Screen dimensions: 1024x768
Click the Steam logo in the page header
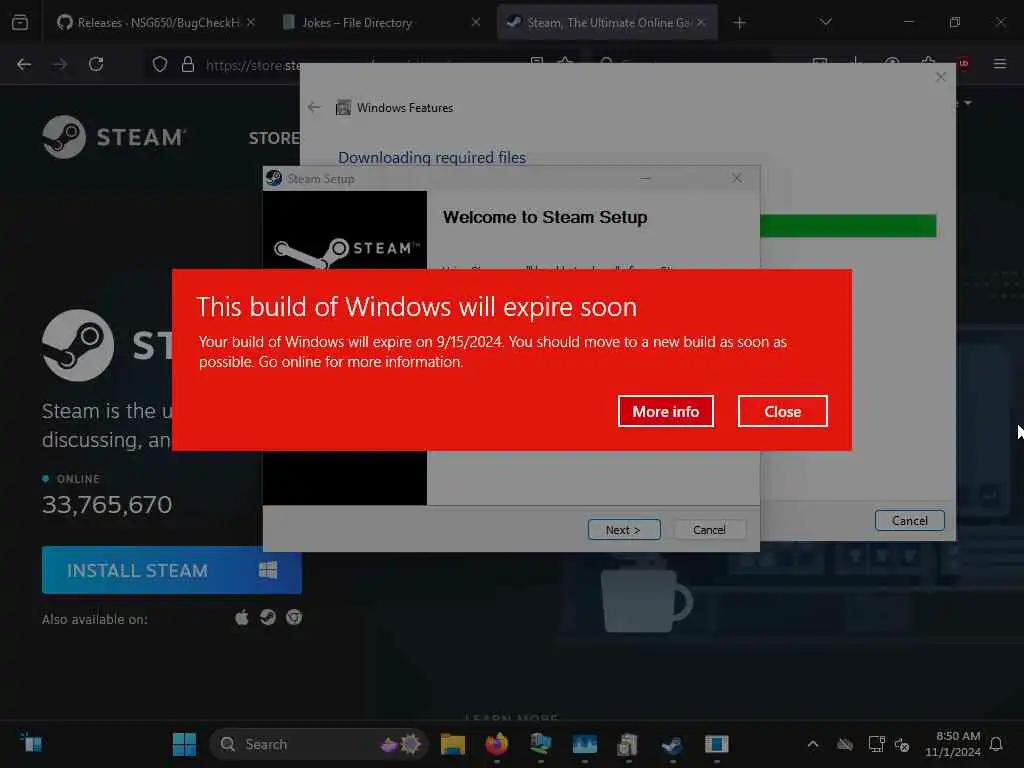click(x=115, y=137)
